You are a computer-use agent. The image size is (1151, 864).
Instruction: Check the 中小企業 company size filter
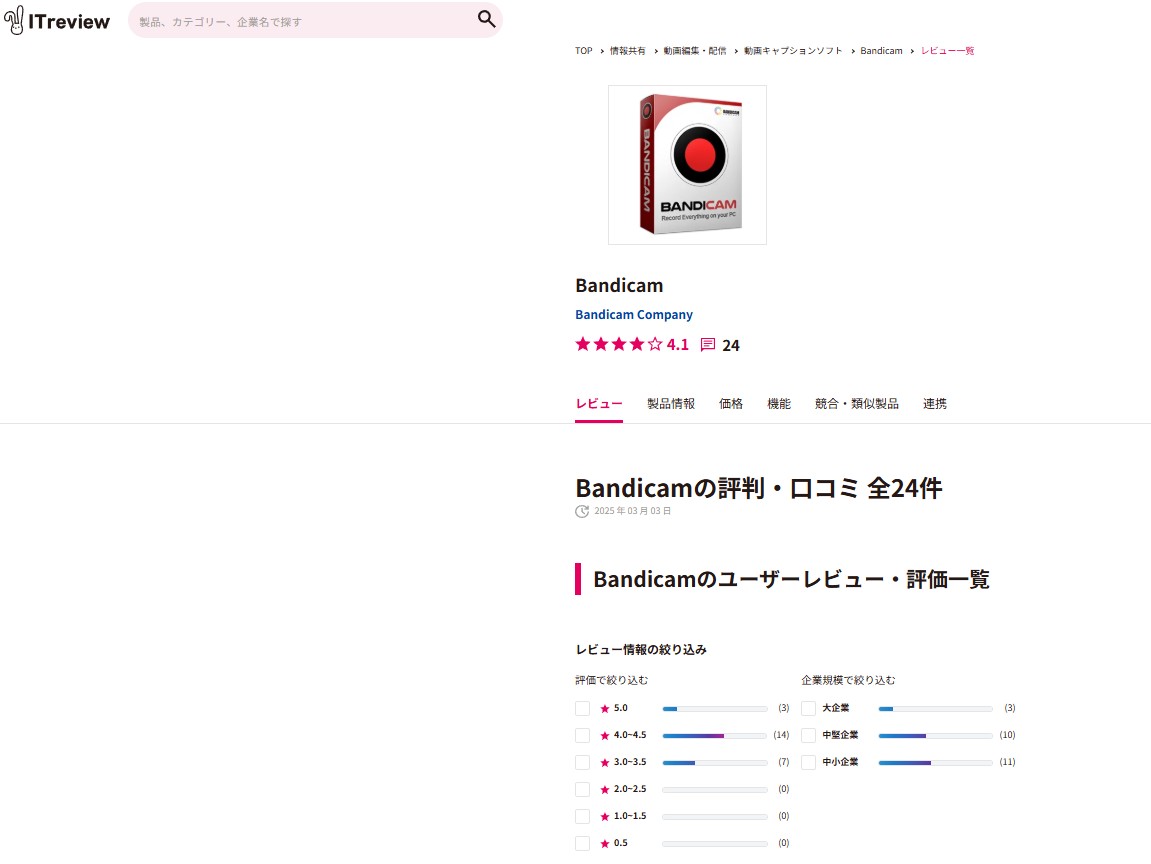click(808, 763)
